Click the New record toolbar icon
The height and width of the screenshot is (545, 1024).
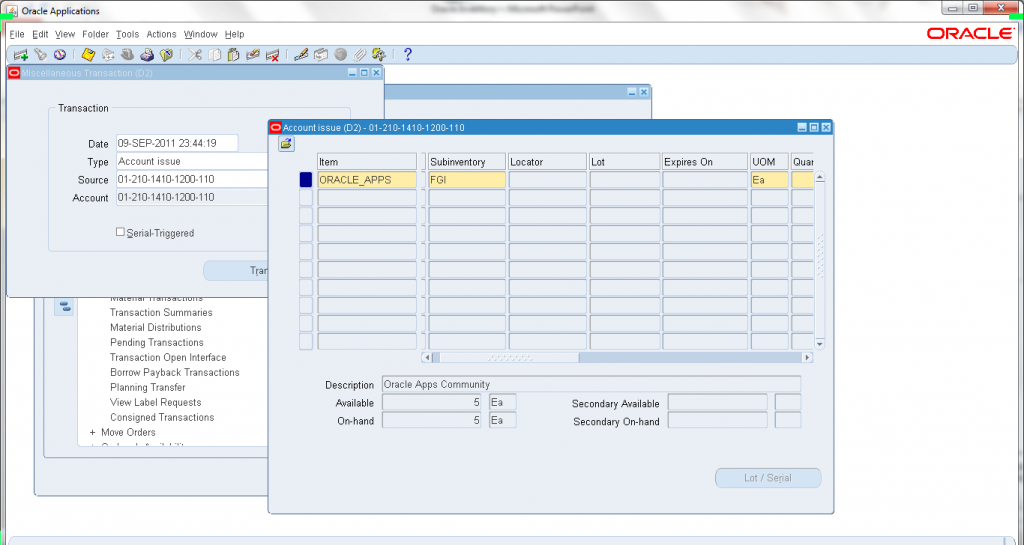pos(20,55)
